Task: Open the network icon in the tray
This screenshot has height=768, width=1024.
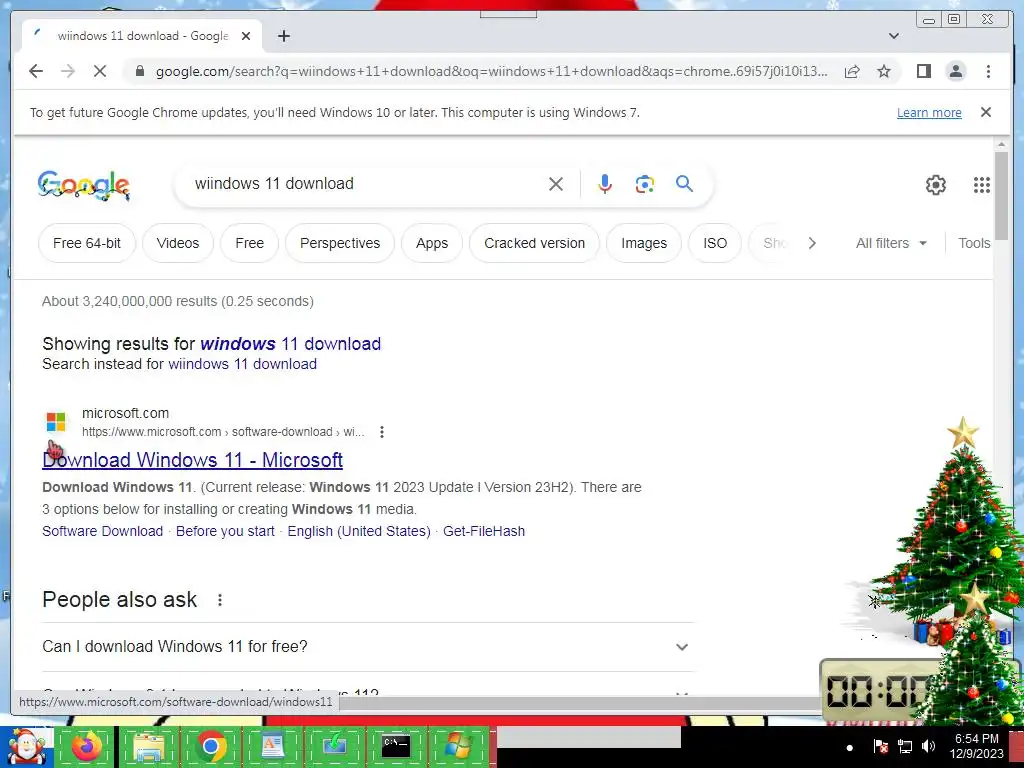Action: tap(904, 746)
